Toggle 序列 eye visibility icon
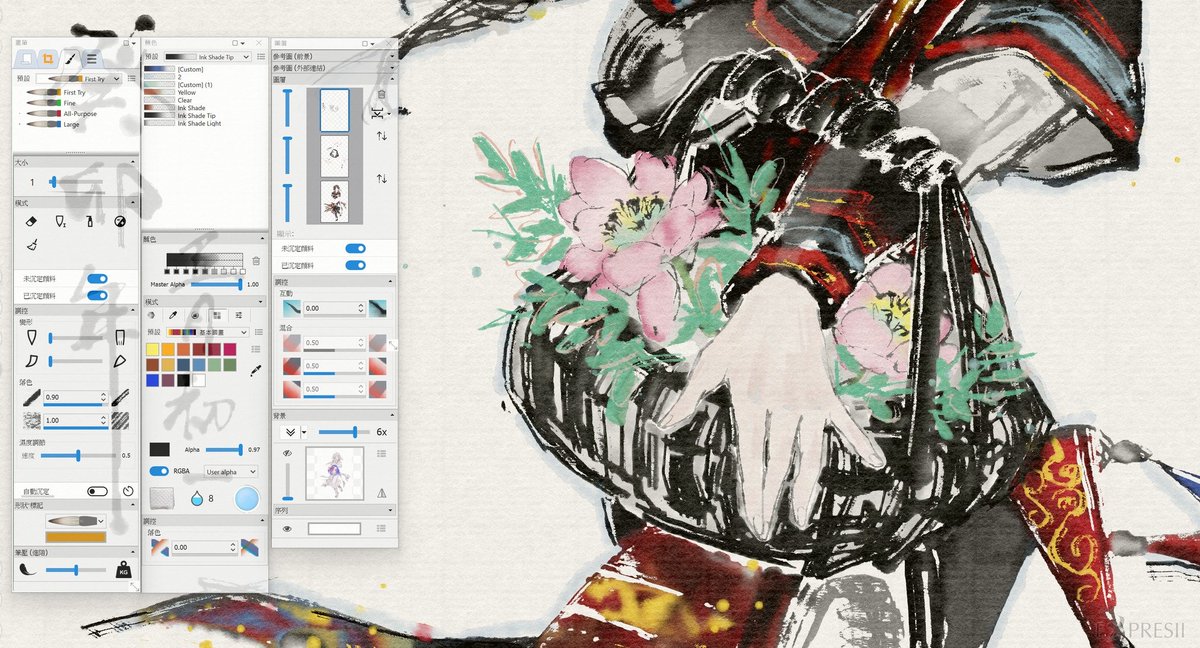 pyautogui.click(x=287, y=528)
